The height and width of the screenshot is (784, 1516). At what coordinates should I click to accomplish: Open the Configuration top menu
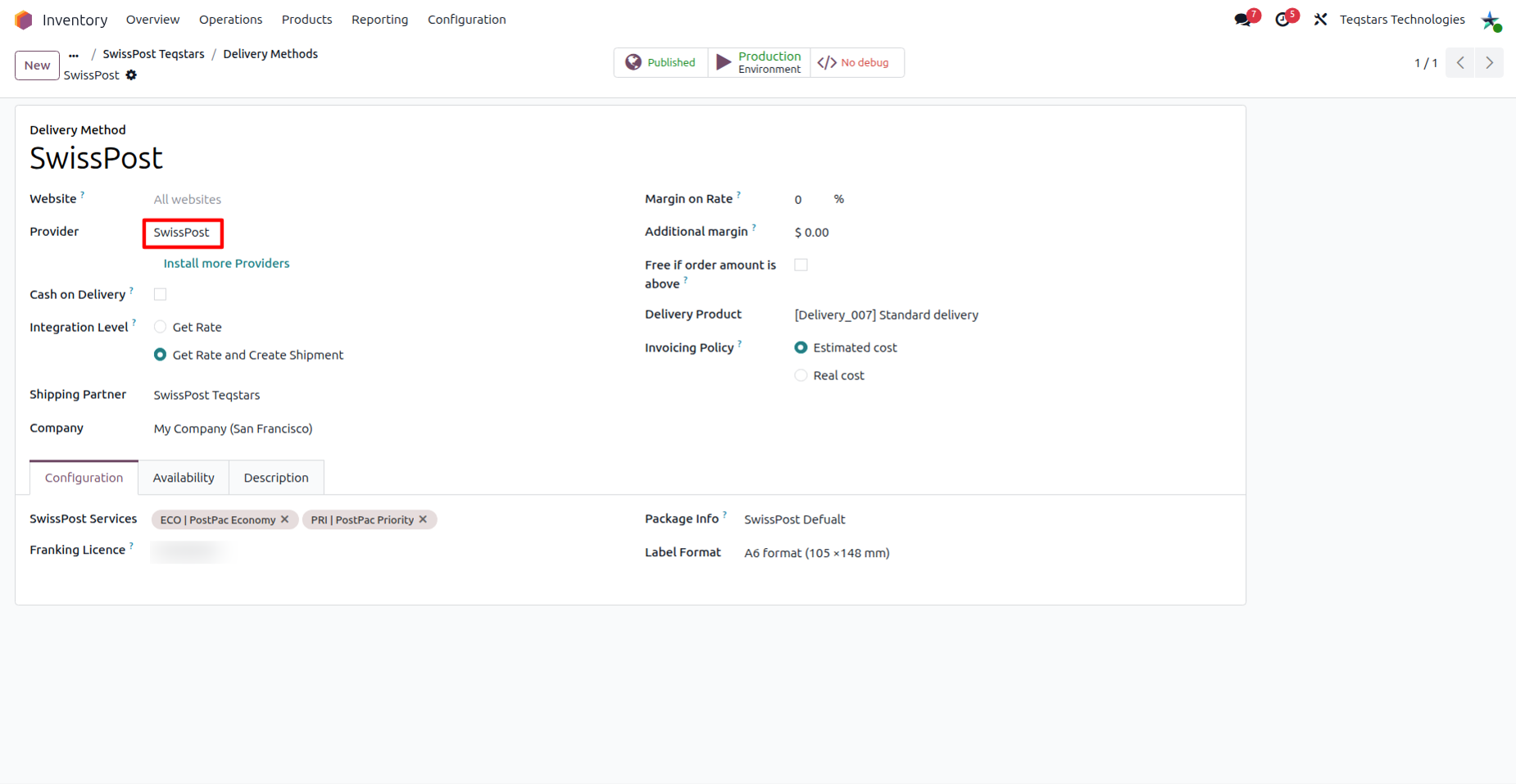(x=466, y=20)
